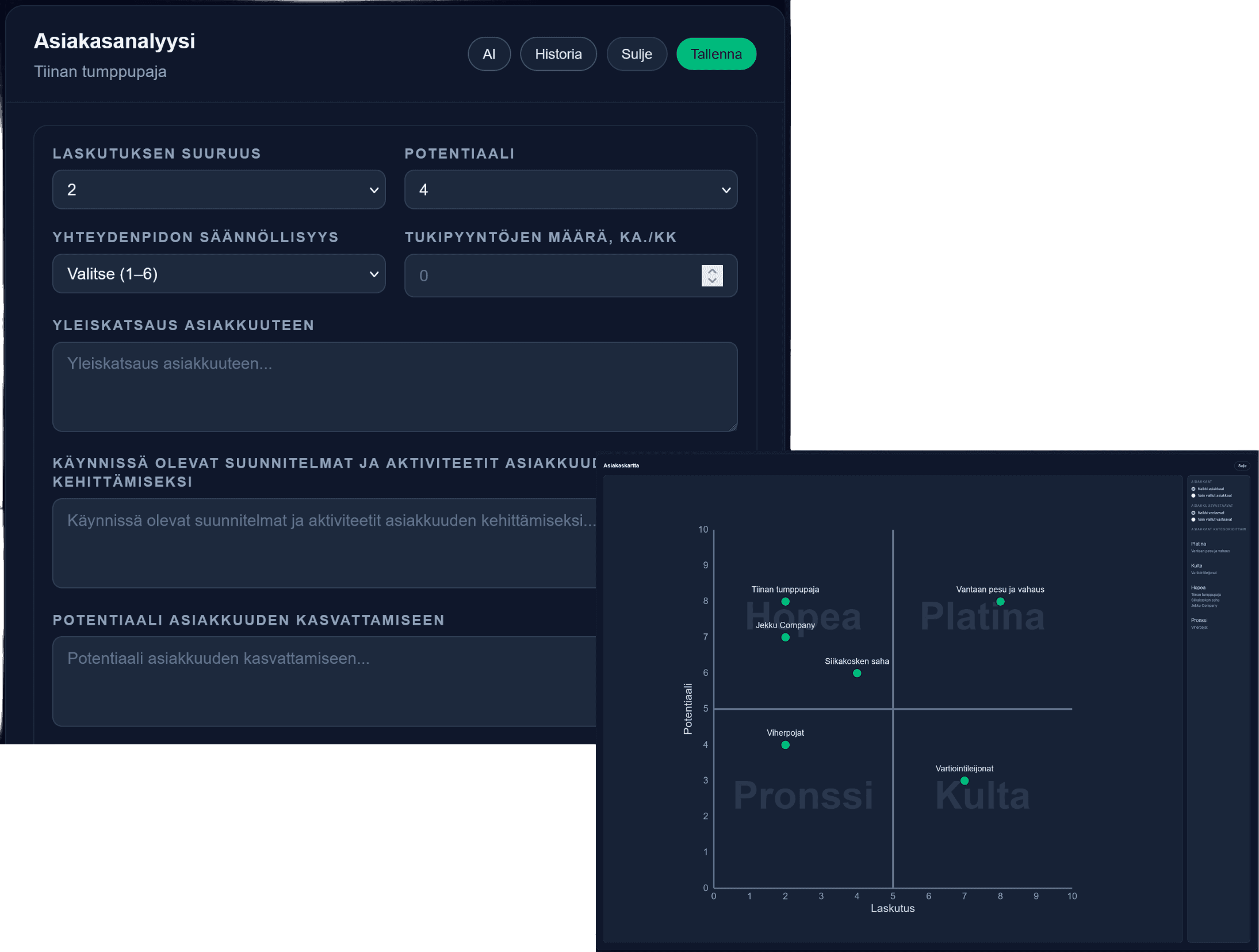This screenshot has width=1259, height=952.
Task: Click Viherpojat in sidebar under Pronssi
Action: click(1199, 628)
